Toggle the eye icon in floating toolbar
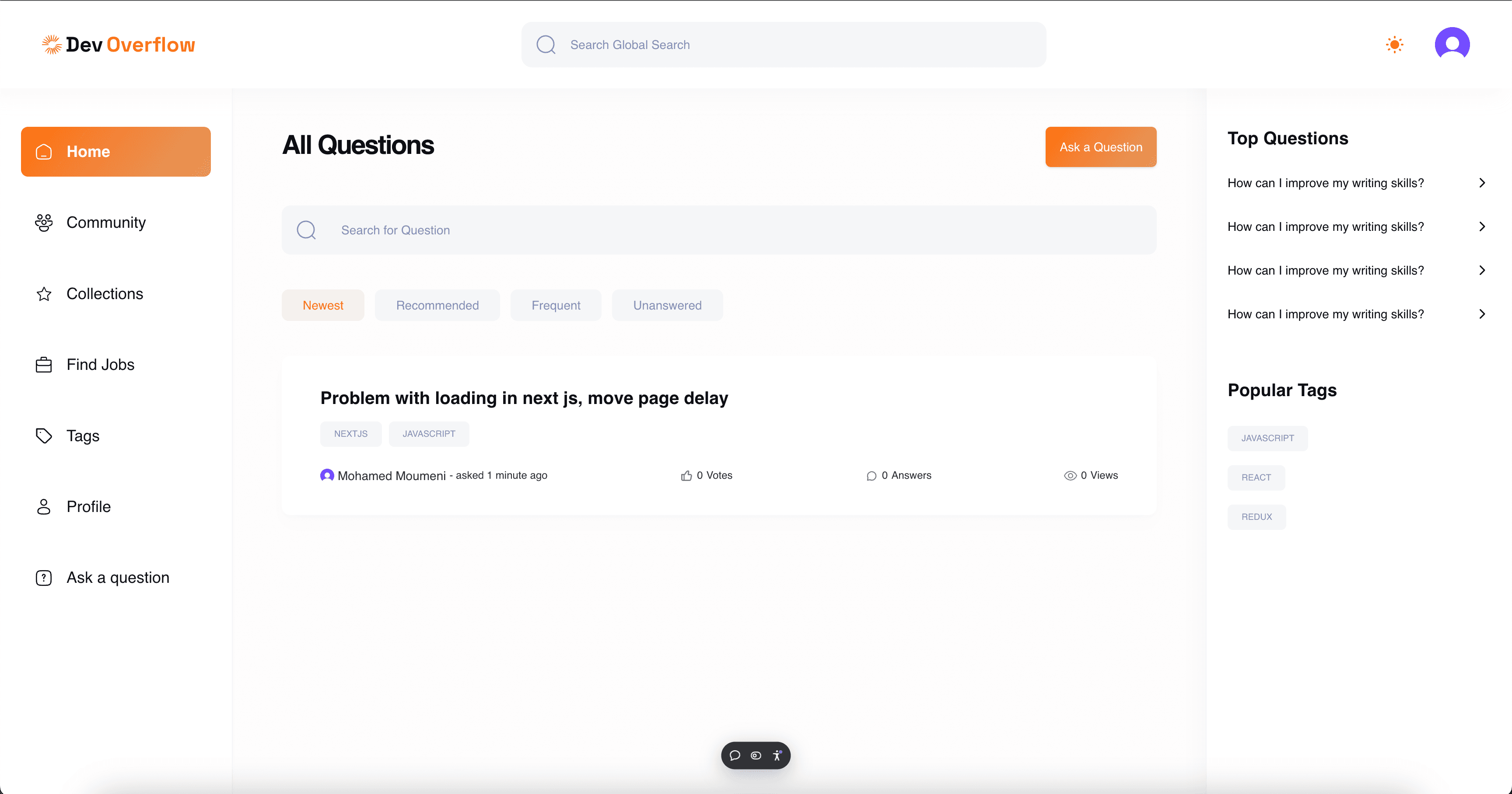 [756, 755]
